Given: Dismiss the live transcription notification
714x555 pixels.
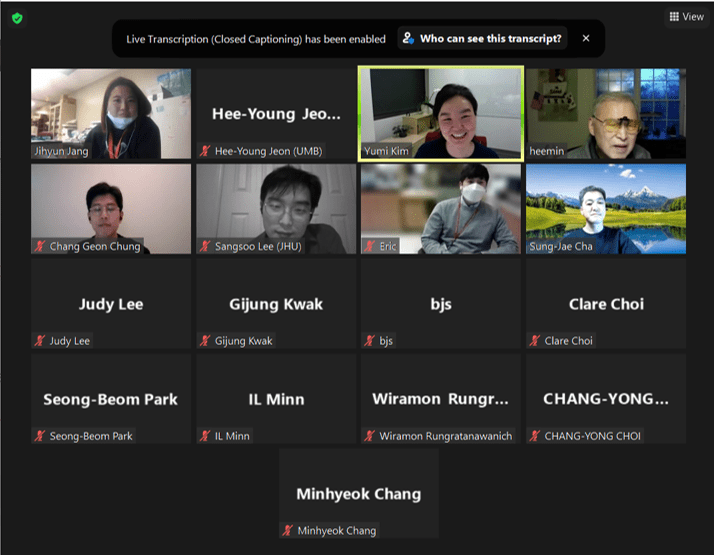Looking at the screenshot, I should click(586, 39).
